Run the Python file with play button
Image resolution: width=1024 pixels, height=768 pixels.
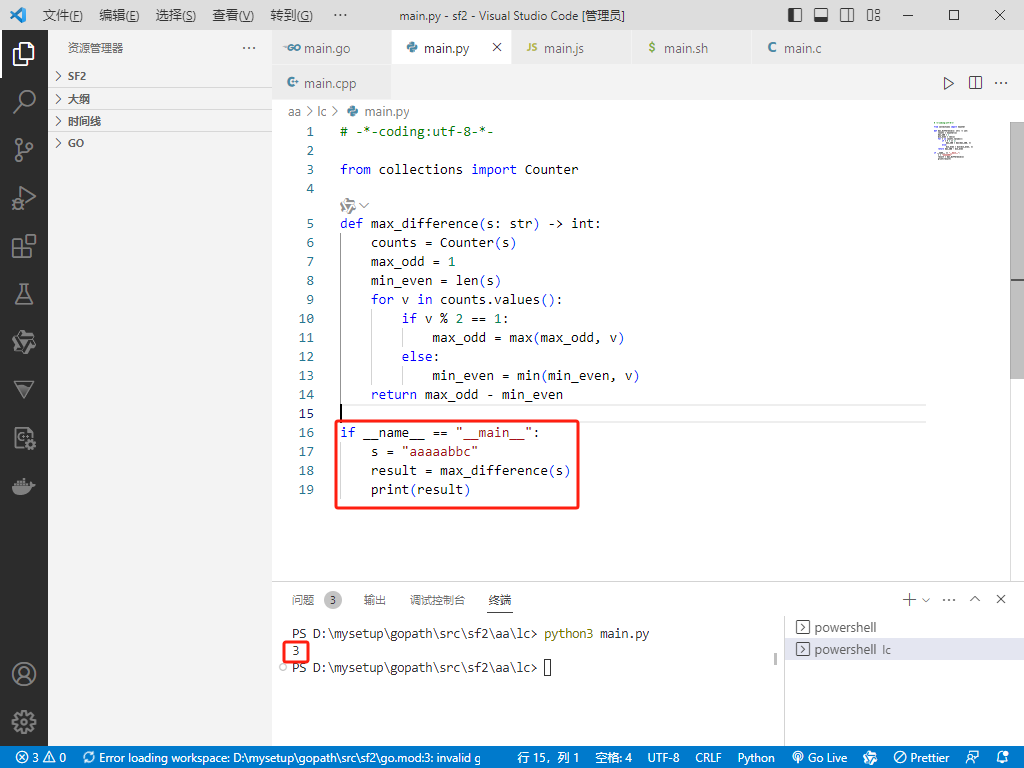948,83
